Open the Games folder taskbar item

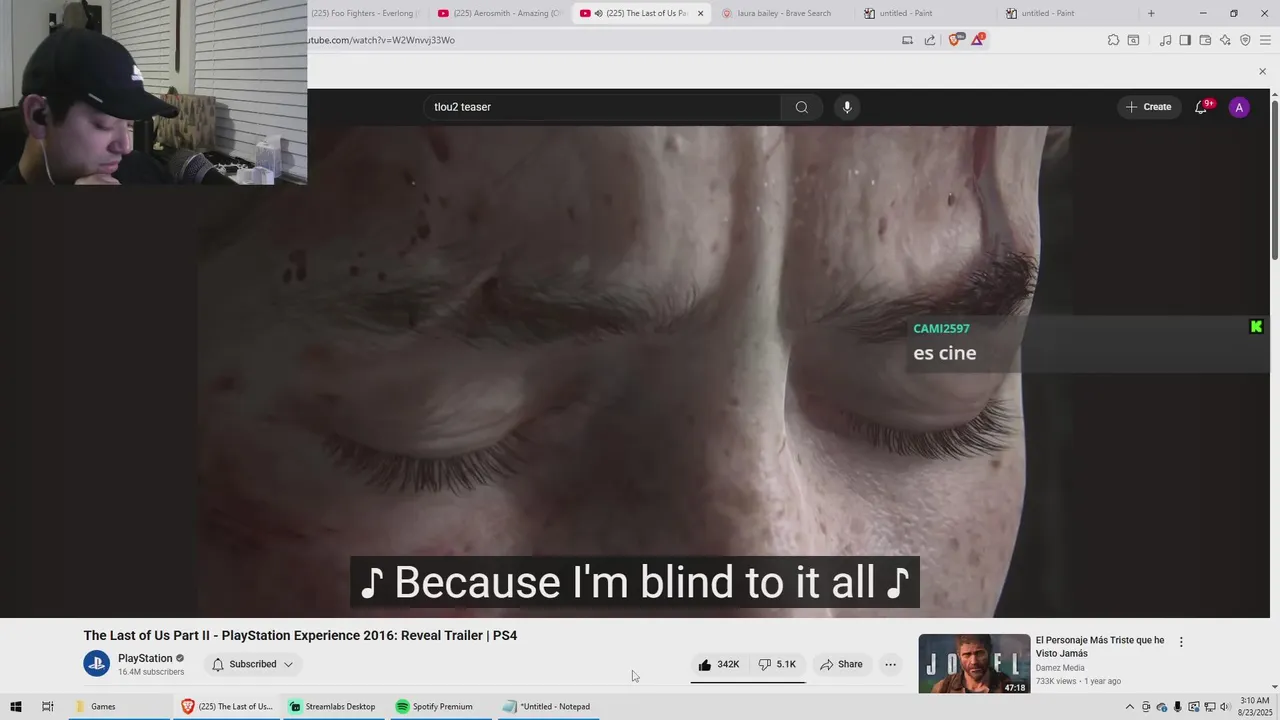point(120,707)
